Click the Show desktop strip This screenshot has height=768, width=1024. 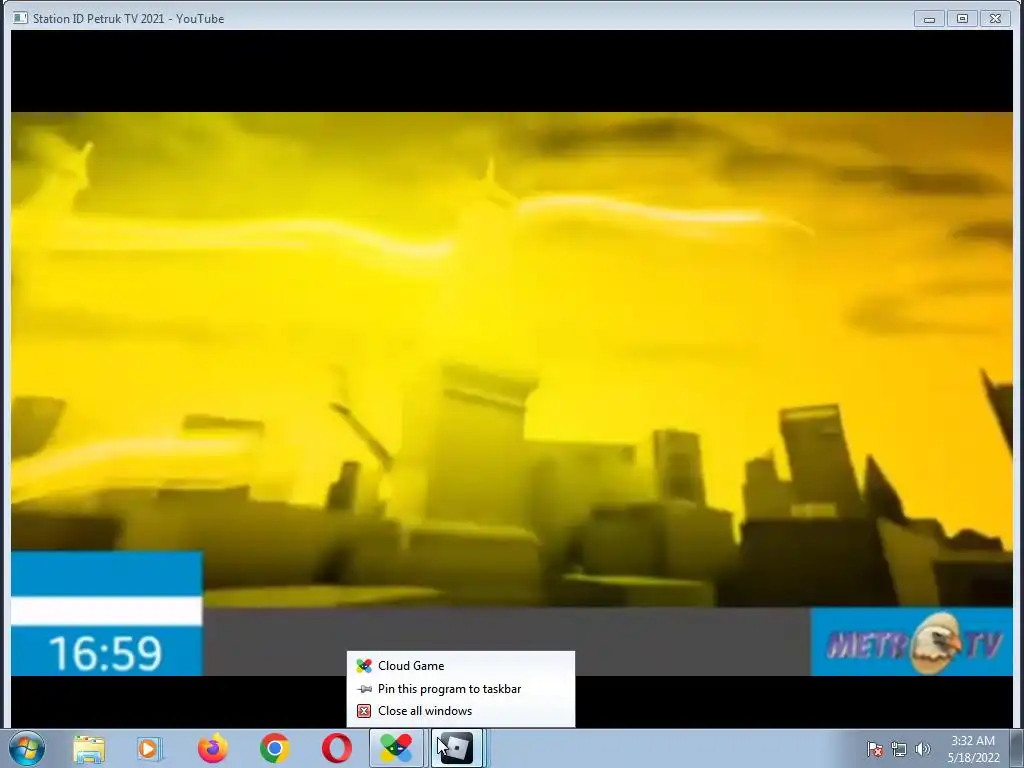[x=1017, y=748]
